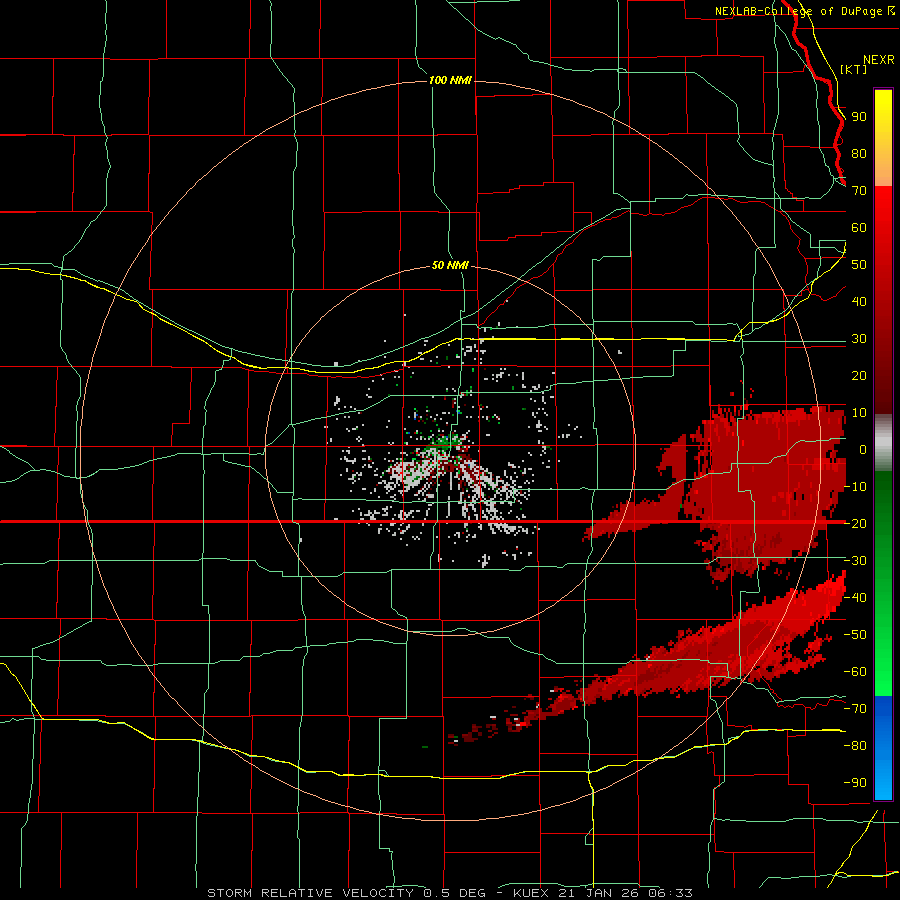Image resolution: width=900 pixels, height=900 pixels.
Task: Click the -10 value on the velocity scale
Action: (855, 487)
